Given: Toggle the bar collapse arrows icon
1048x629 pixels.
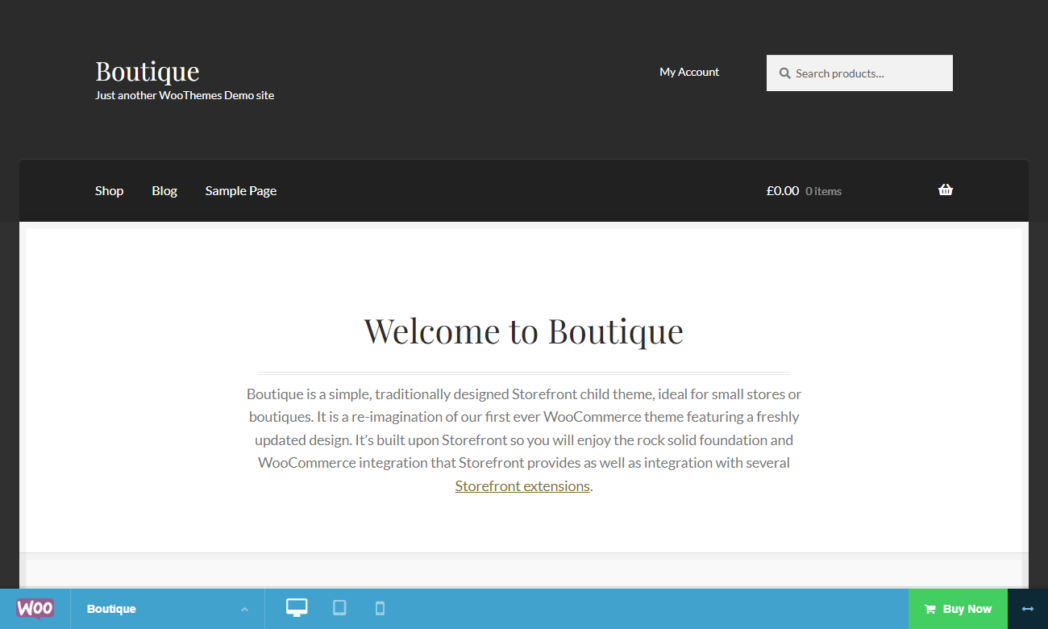Looking at the screenshot, I should coord(1027,609).
